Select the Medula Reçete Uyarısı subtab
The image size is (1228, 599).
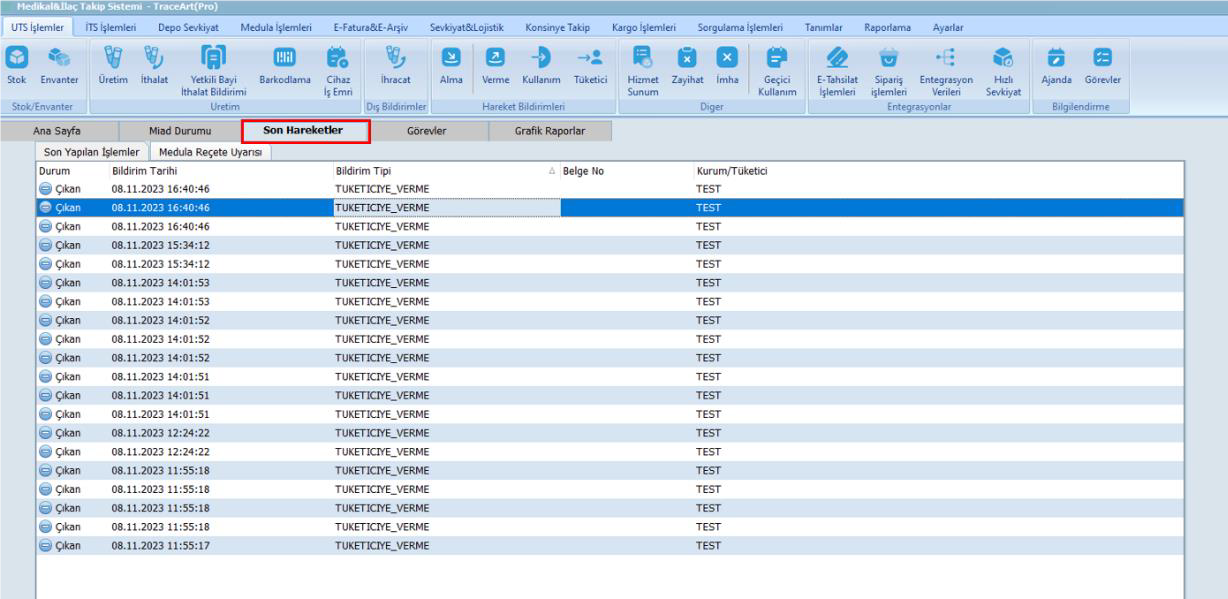click(210, 152)
